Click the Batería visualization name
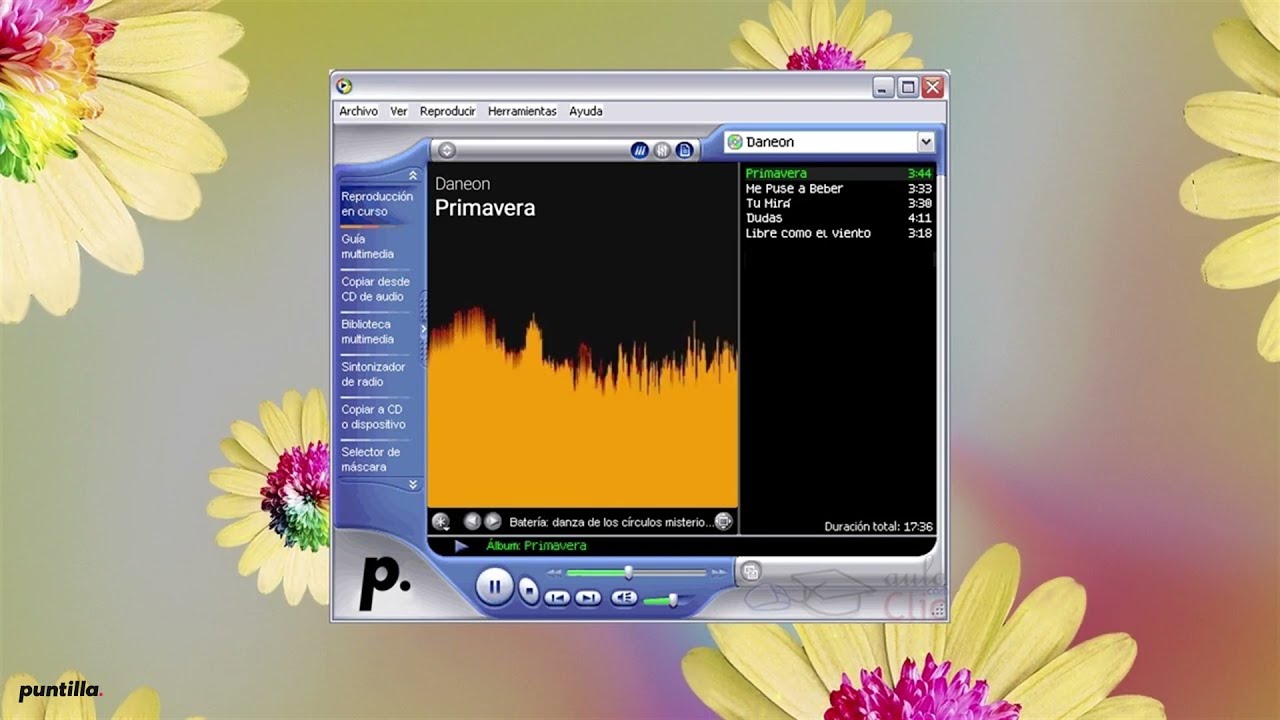This screenshot has height=720, width=1280. click(610, 522)
